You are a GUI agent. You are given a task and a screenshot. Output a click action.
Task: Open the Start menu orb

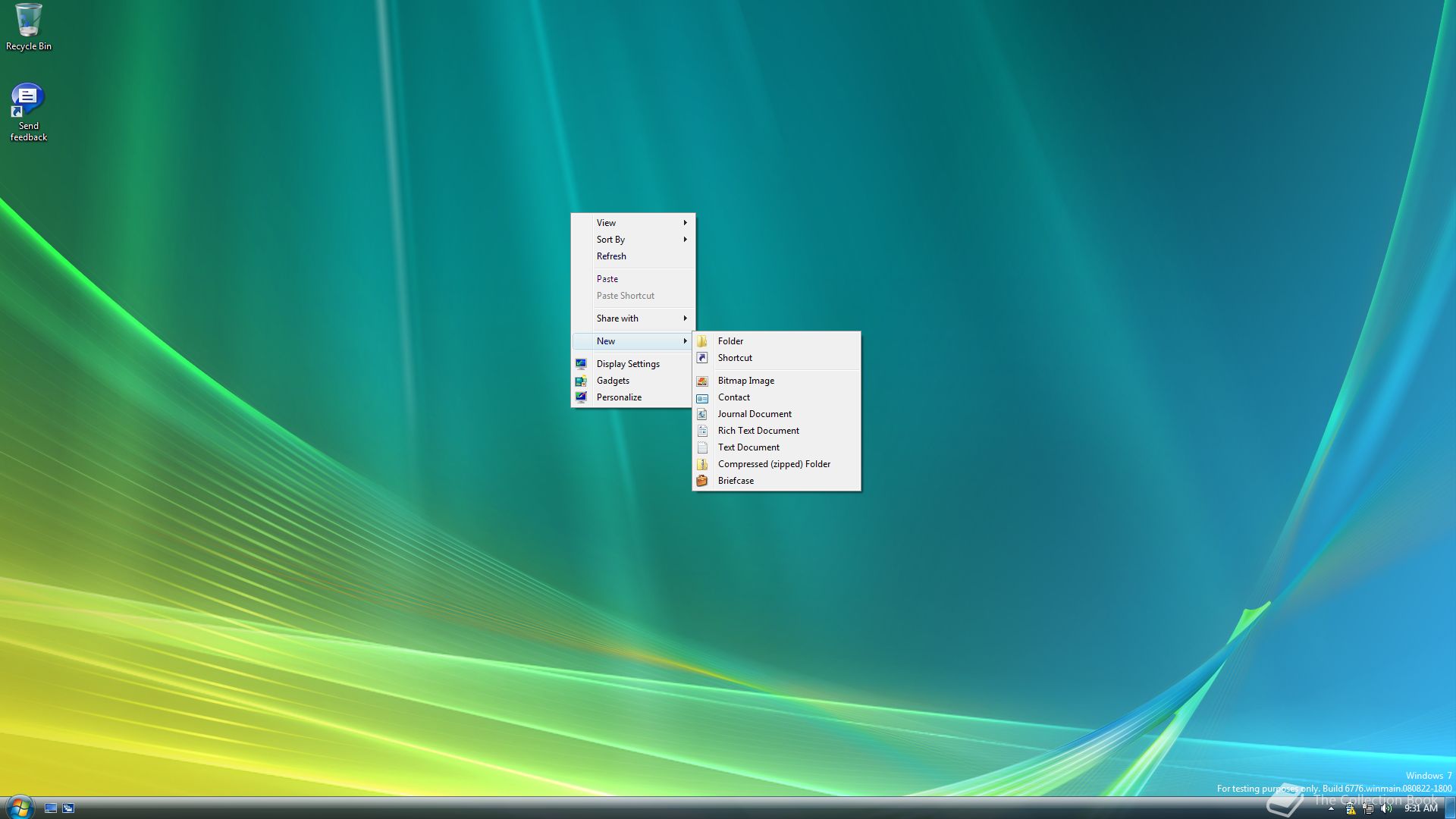click(19, 807)
